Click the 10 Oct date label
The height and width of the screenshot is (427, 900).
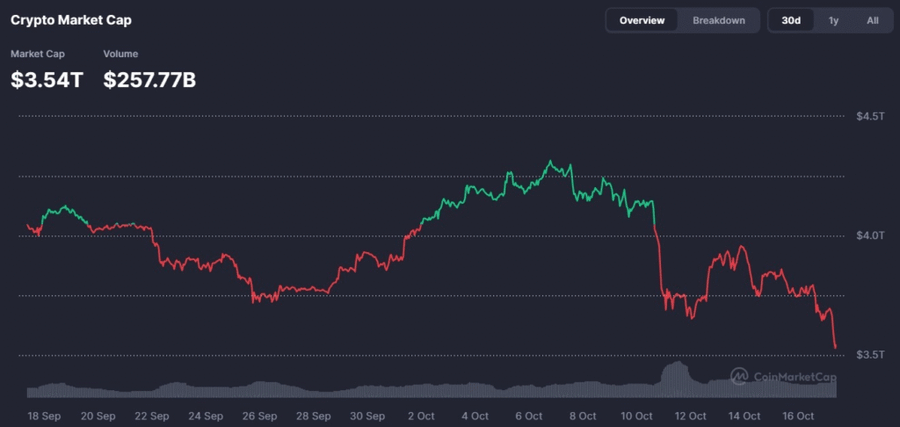pyautogui.click(x=637, y=415)
